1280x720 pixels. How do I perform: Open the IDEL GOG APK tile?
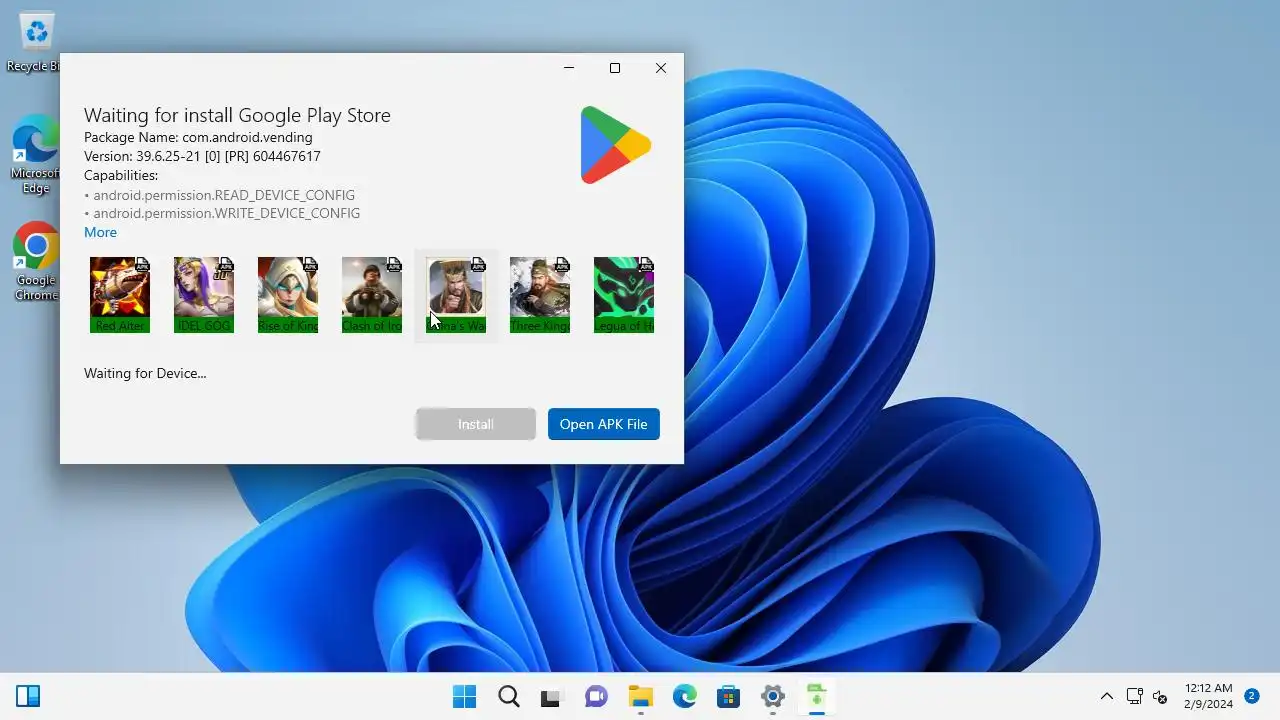[204, 295]
